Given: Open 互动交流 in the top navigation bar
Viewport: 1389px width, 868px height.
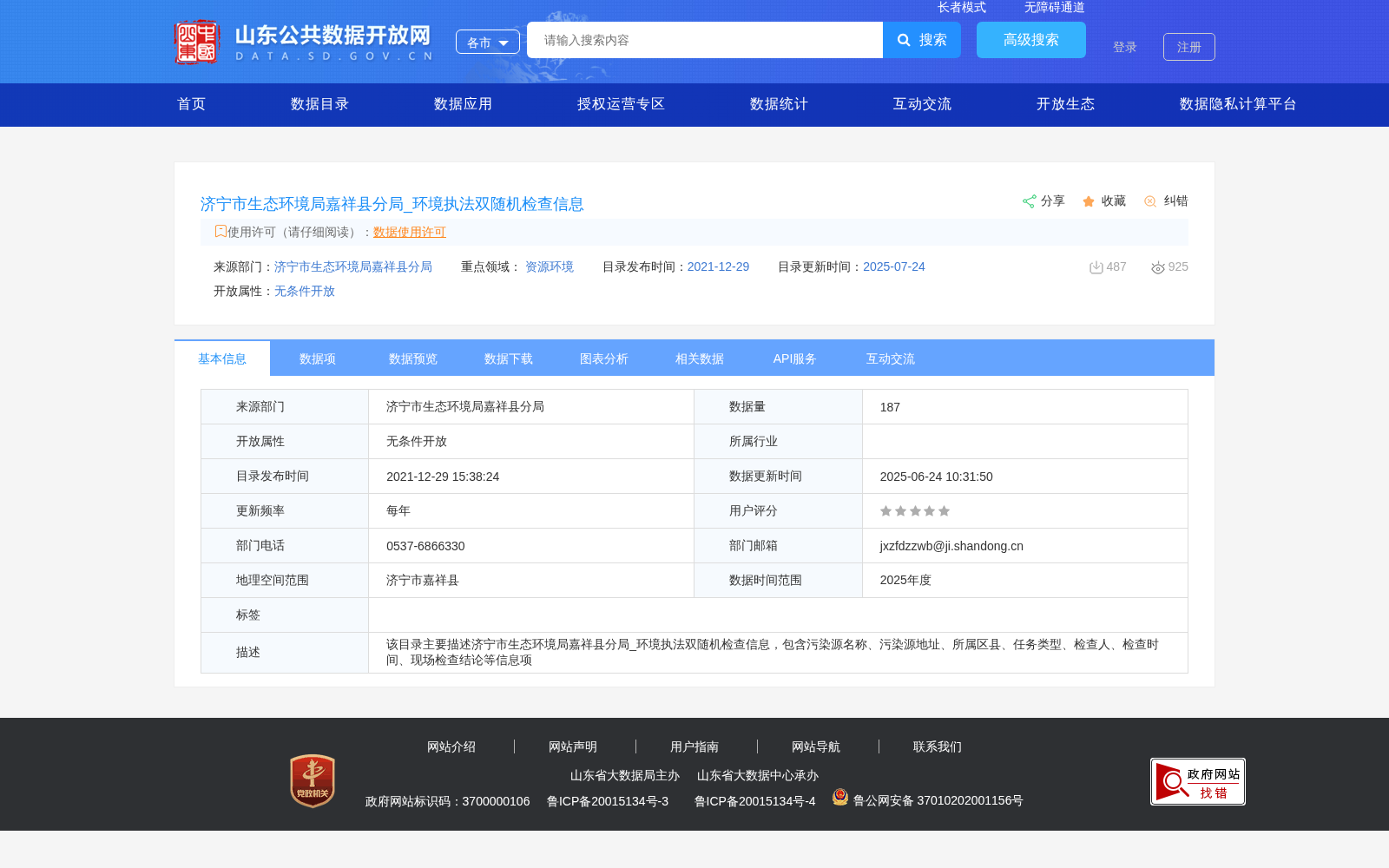Looking at the screenshot, I should [923, 104].
